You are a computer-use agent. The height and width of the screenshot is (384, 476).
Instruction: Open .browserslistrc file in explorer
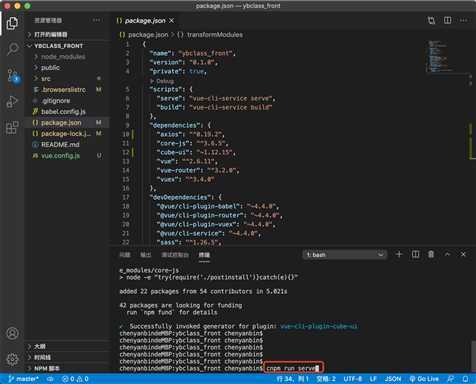[x=67, y=90]
